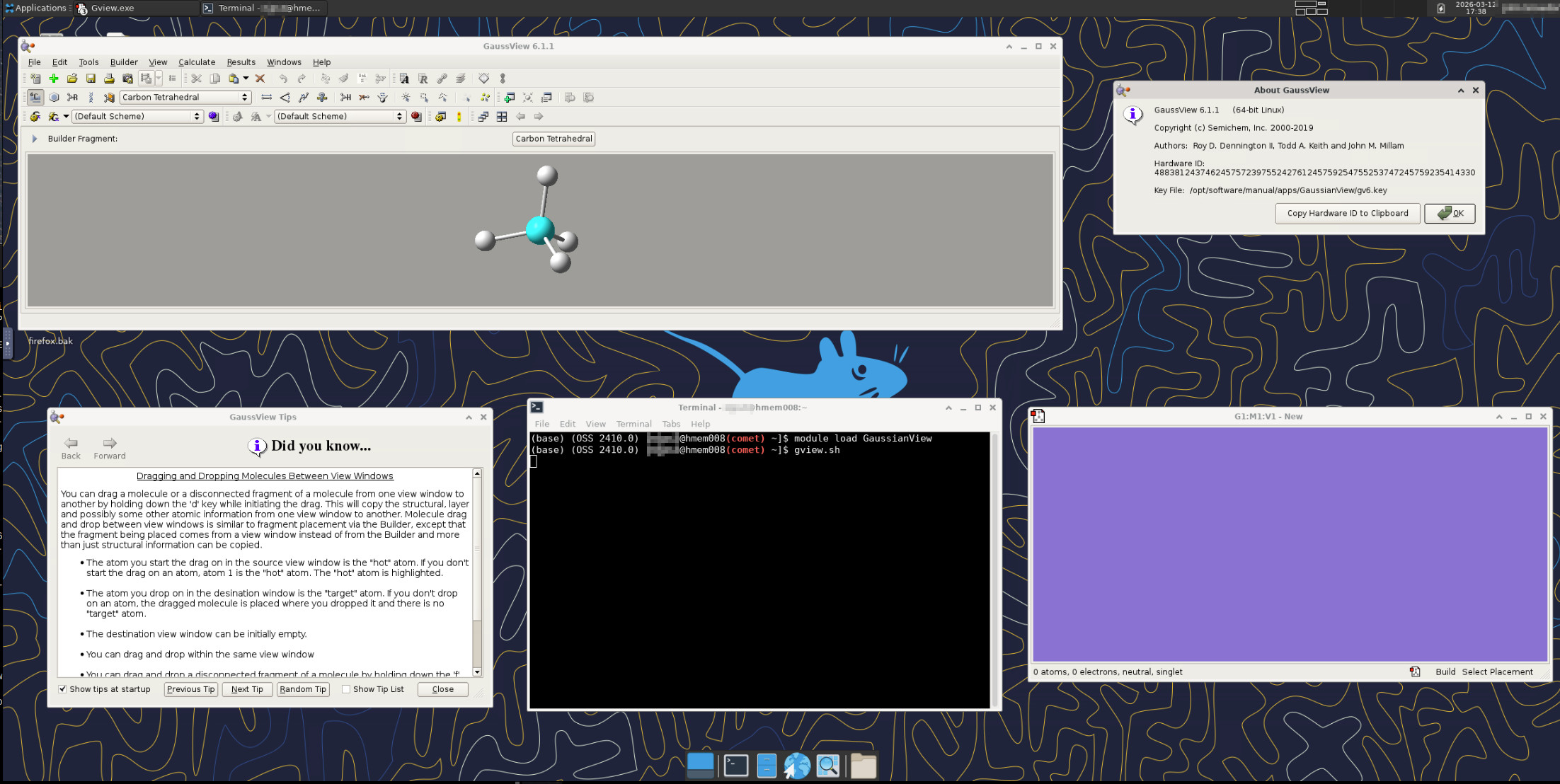The image size is (1560, 784).
Task: Choose the Modify Bond tool
Action: 267,98
